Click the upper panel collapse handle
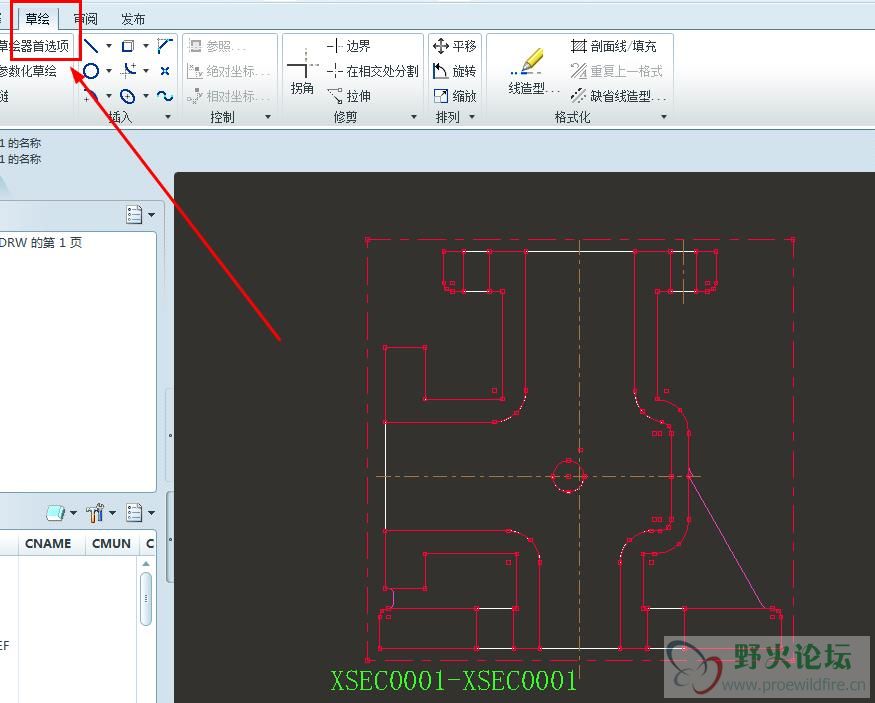 click(x=170, y=435)
